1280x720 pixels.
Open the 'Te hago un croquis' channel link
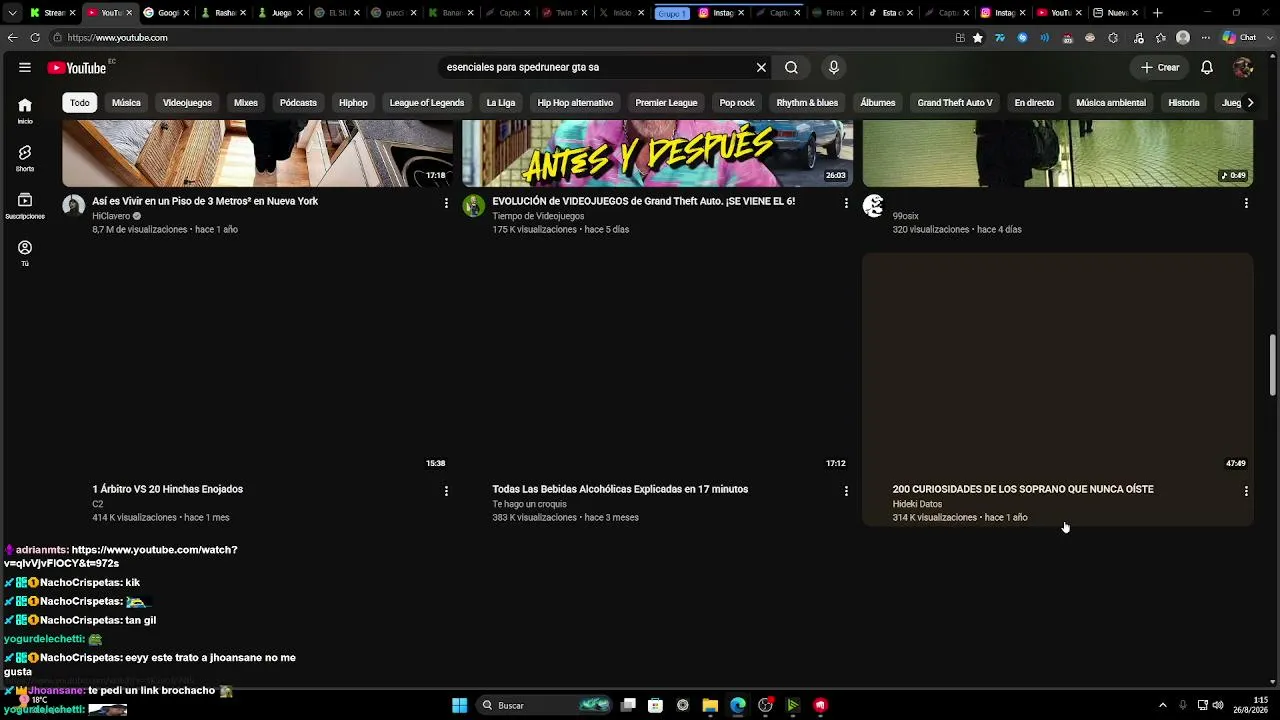click(x=529, y=504)
